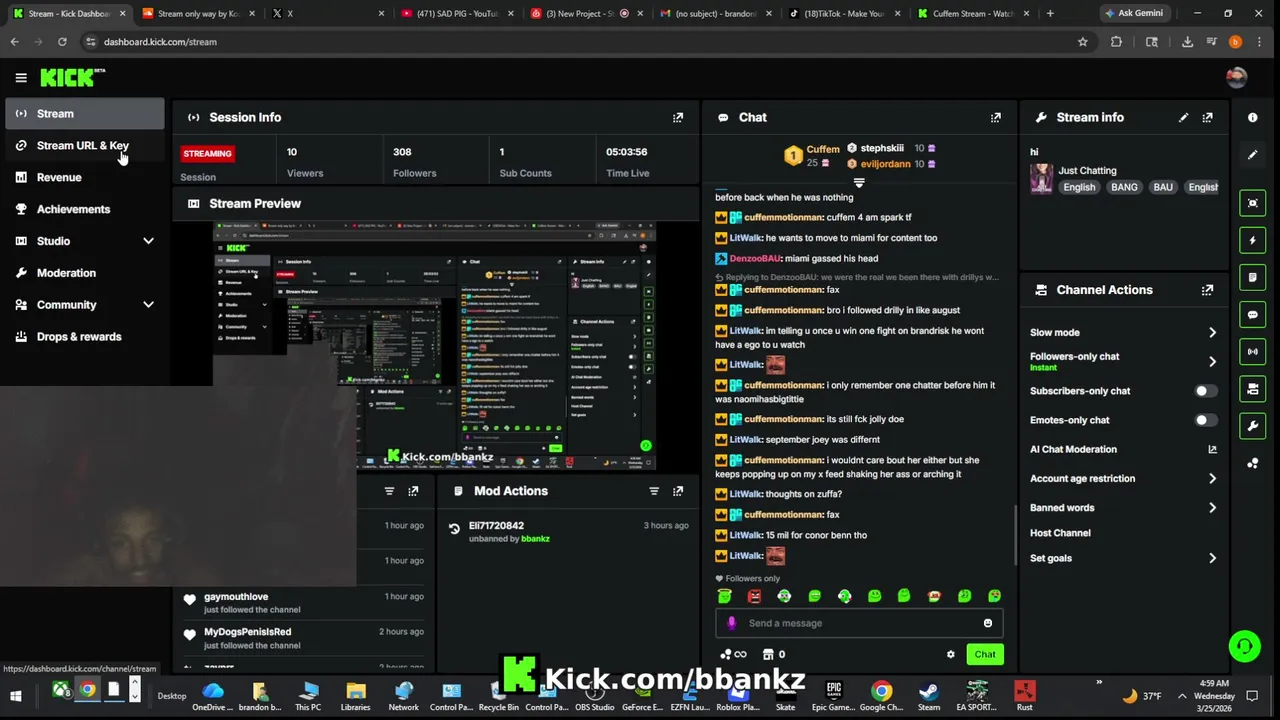
Task: Select Stream in left sidebar
Action: 84,114
